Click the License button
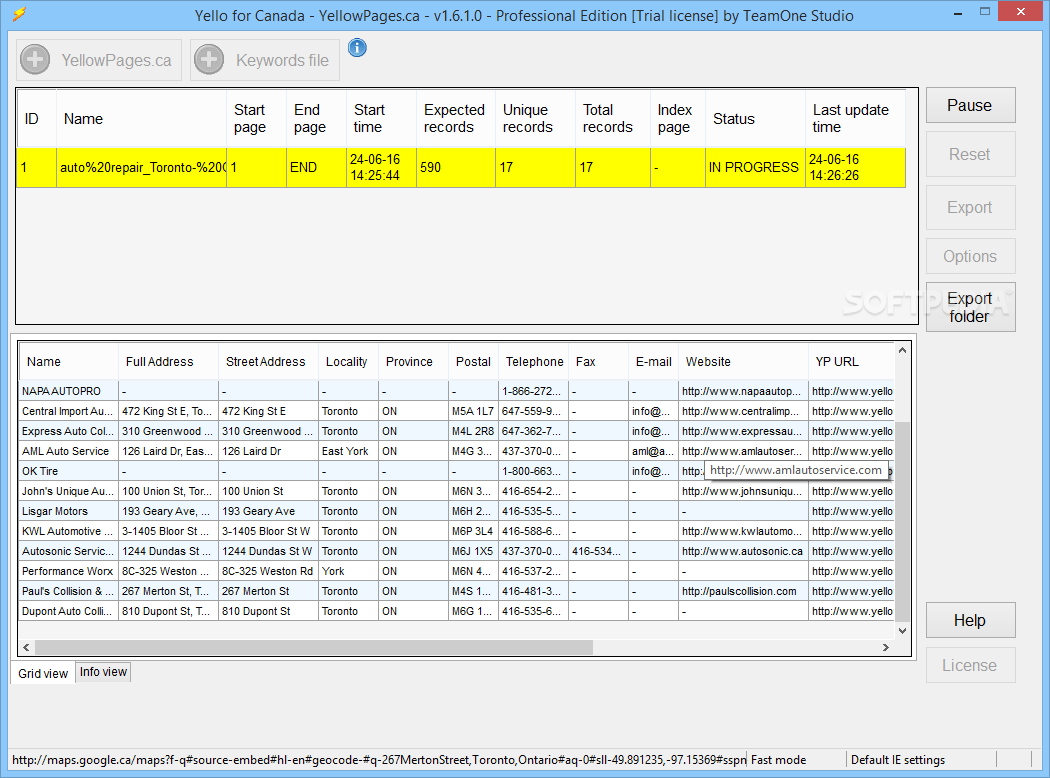The image size is (1050, 778). click(x=970, y=666)
